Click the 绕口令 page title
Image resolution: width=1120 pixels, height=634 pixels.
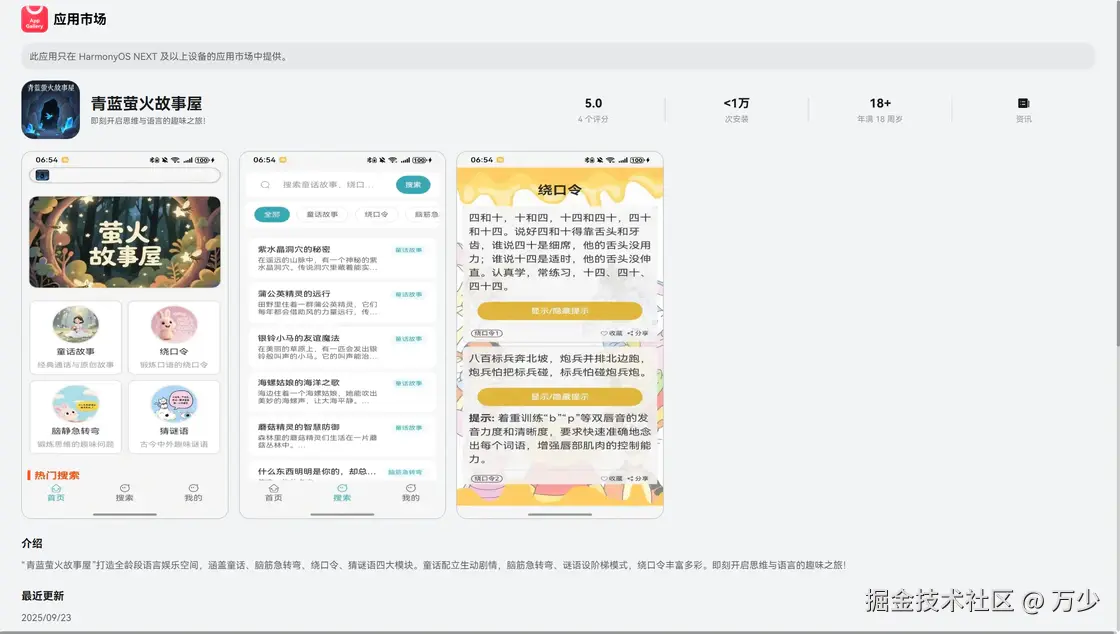pyautogui.click(x=560, y=190)
